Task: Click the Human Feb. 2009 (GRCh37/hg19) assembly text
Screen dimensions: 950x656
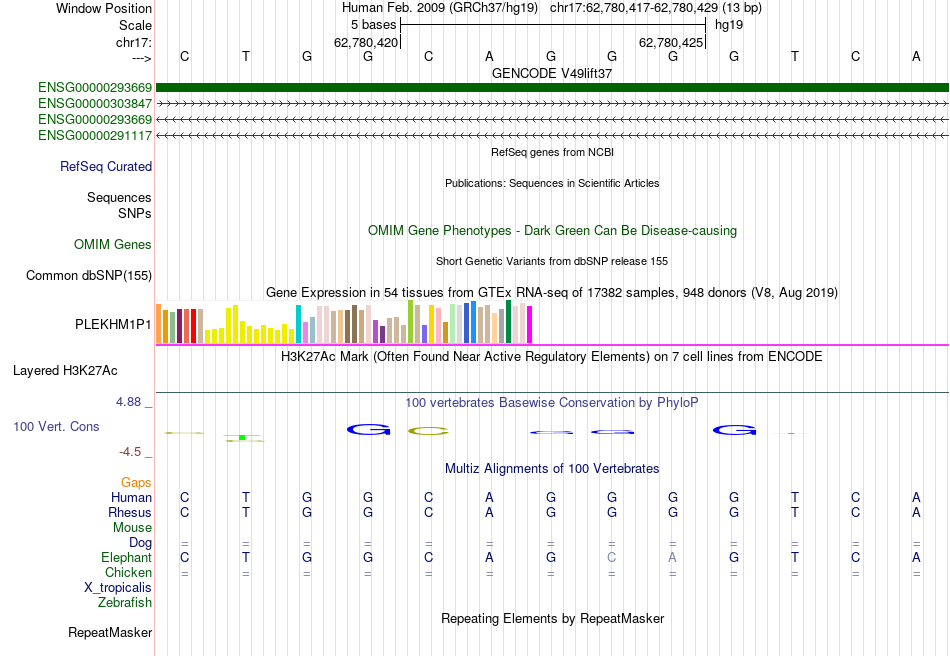Action: (x=439, y=8)
